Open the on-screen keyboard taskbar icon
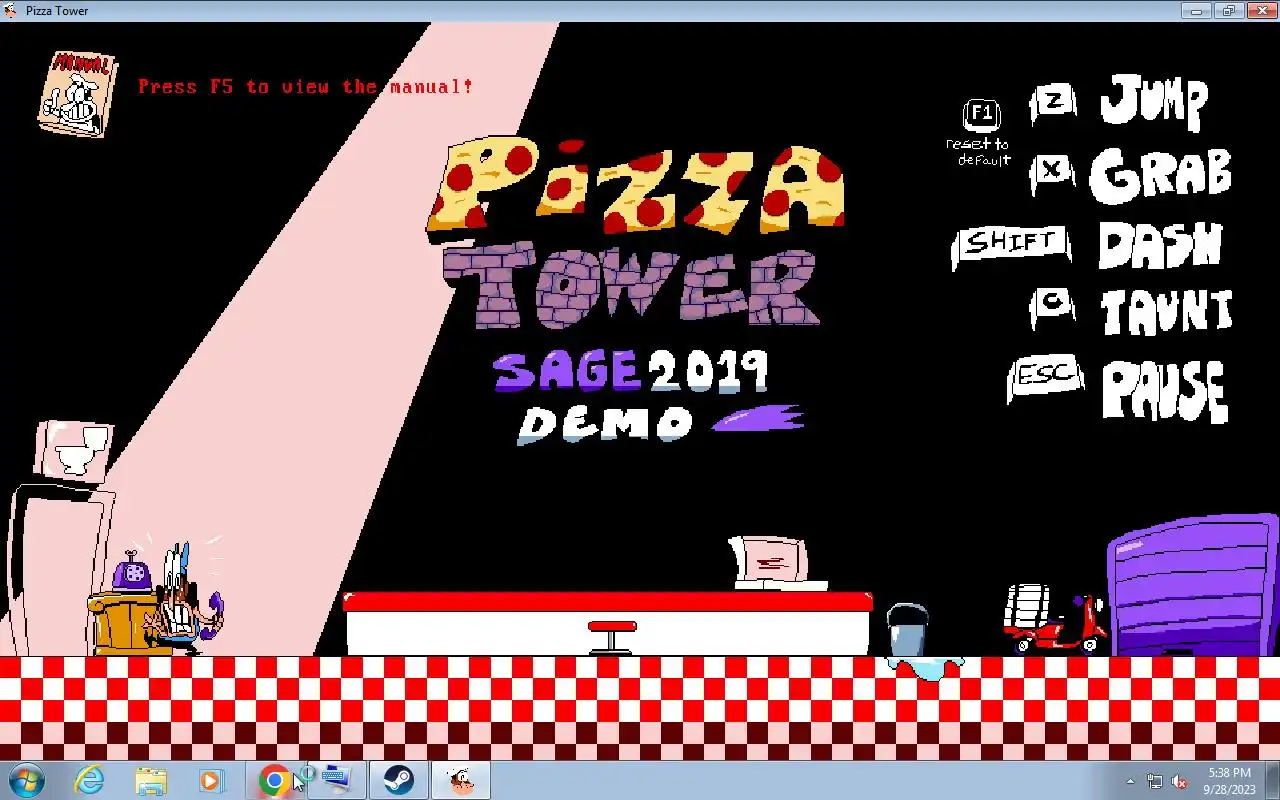This screenshot has width=1280, height=800. (x=336, y=780)
